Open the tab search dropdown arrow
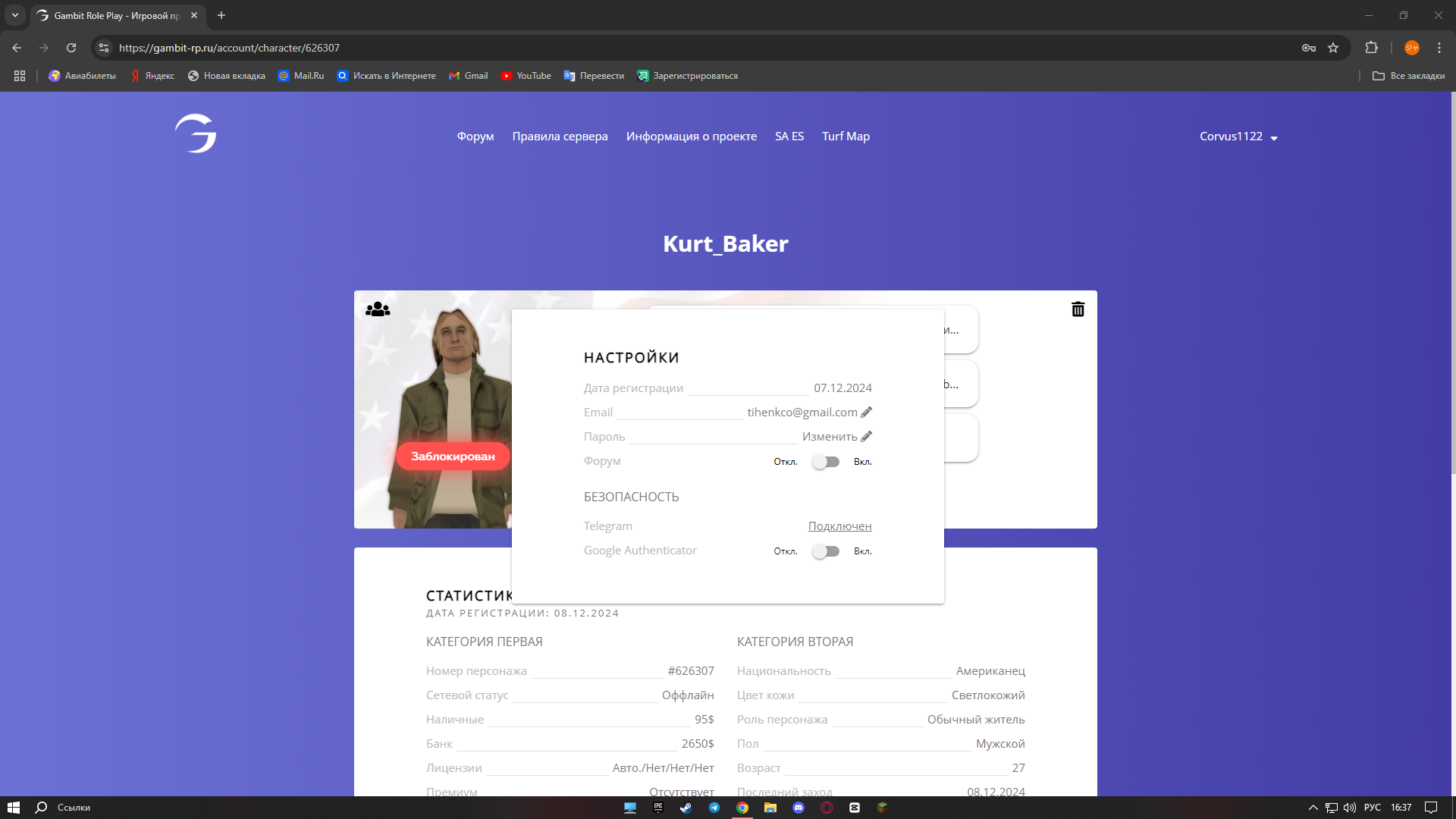Screen dimensions: 1456x819 point(15,15)
